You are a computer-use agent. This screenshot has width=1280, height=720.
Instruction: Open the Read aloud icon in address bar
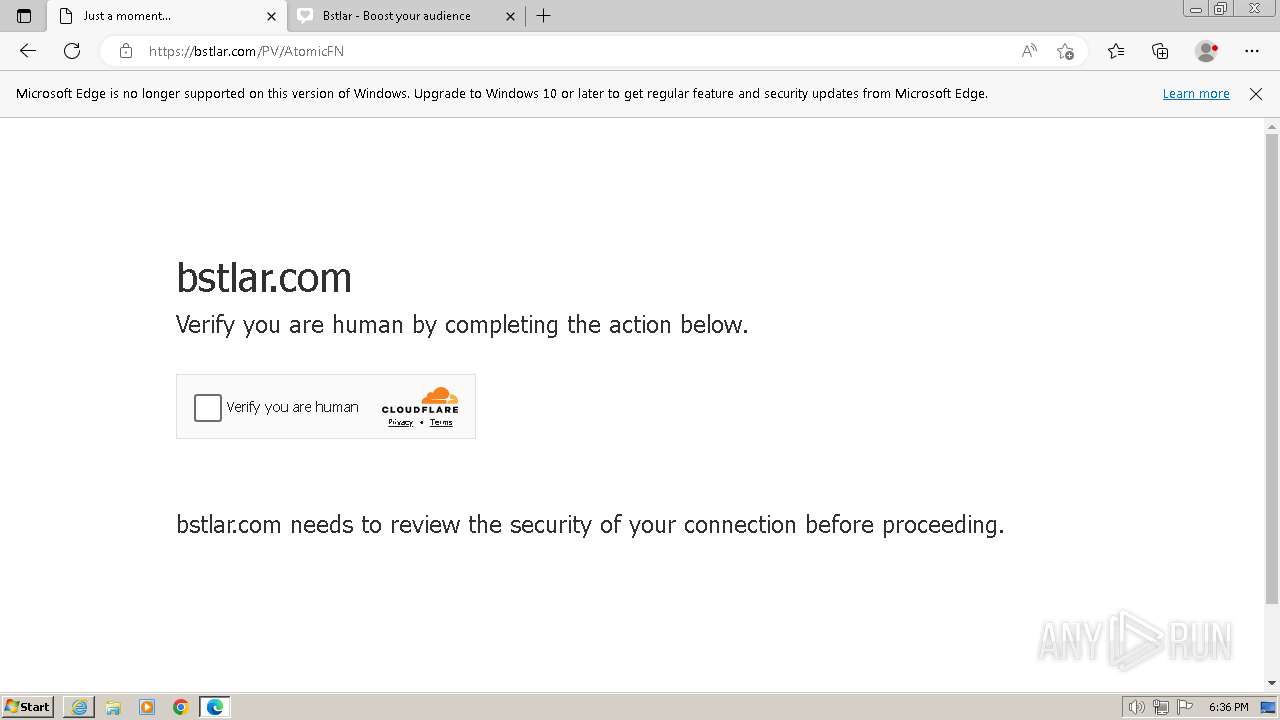coord(1029,51)
